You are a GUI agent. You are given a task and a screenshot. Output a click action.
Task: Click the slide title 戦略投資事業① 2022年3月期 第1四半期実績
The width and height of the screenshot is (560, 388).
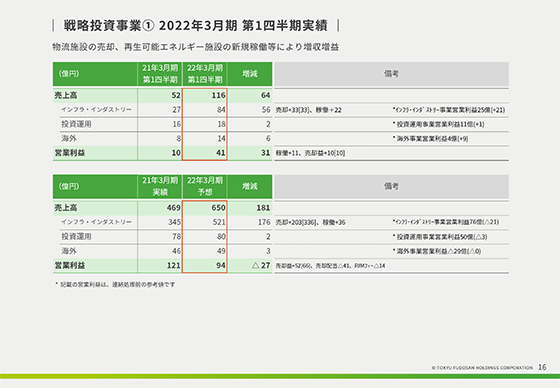[195, 26]
